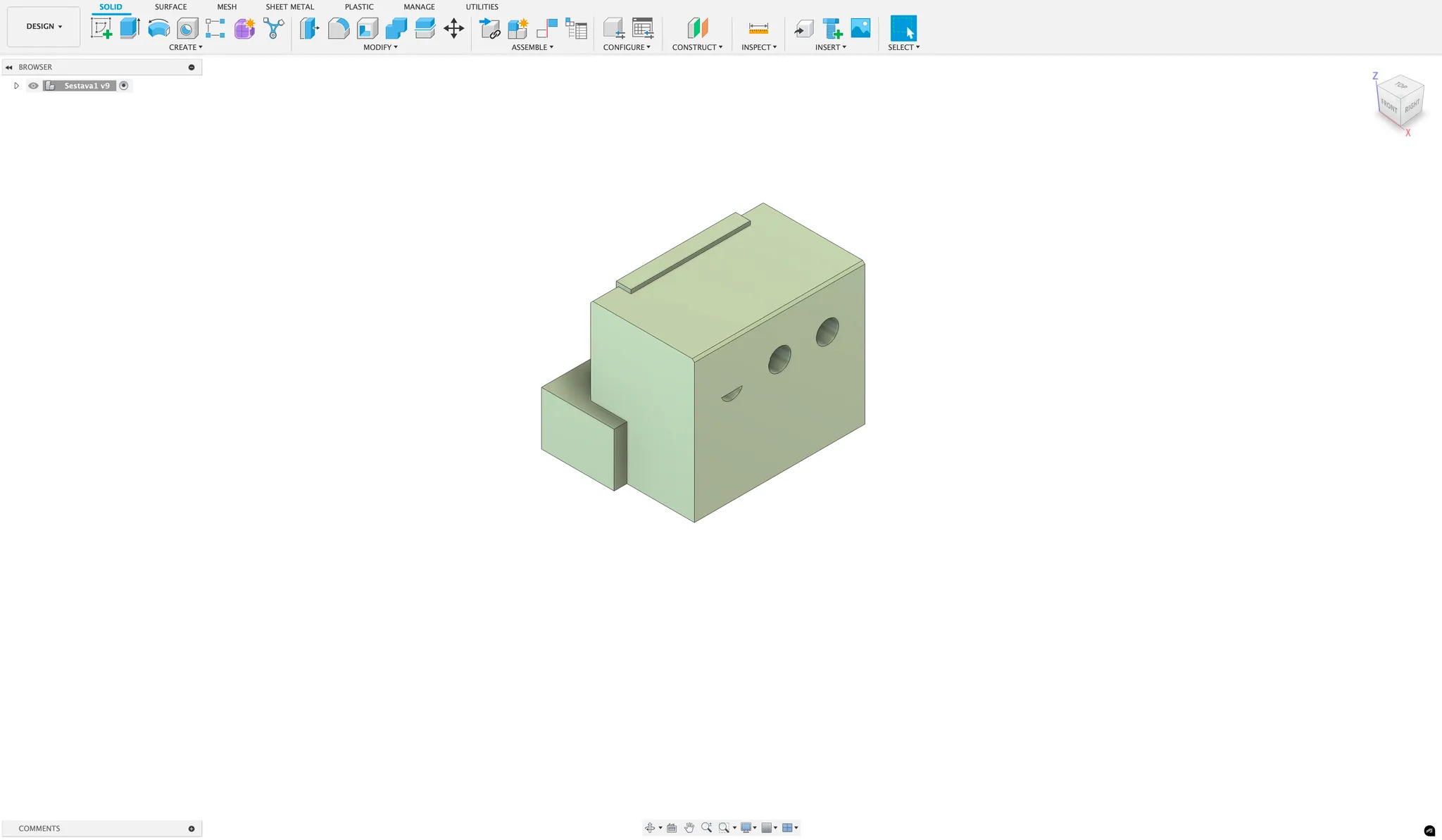Screen dimensions: 1442x840
Task: Expand the COMMENTS panel plus button
Action: point(192,829)
